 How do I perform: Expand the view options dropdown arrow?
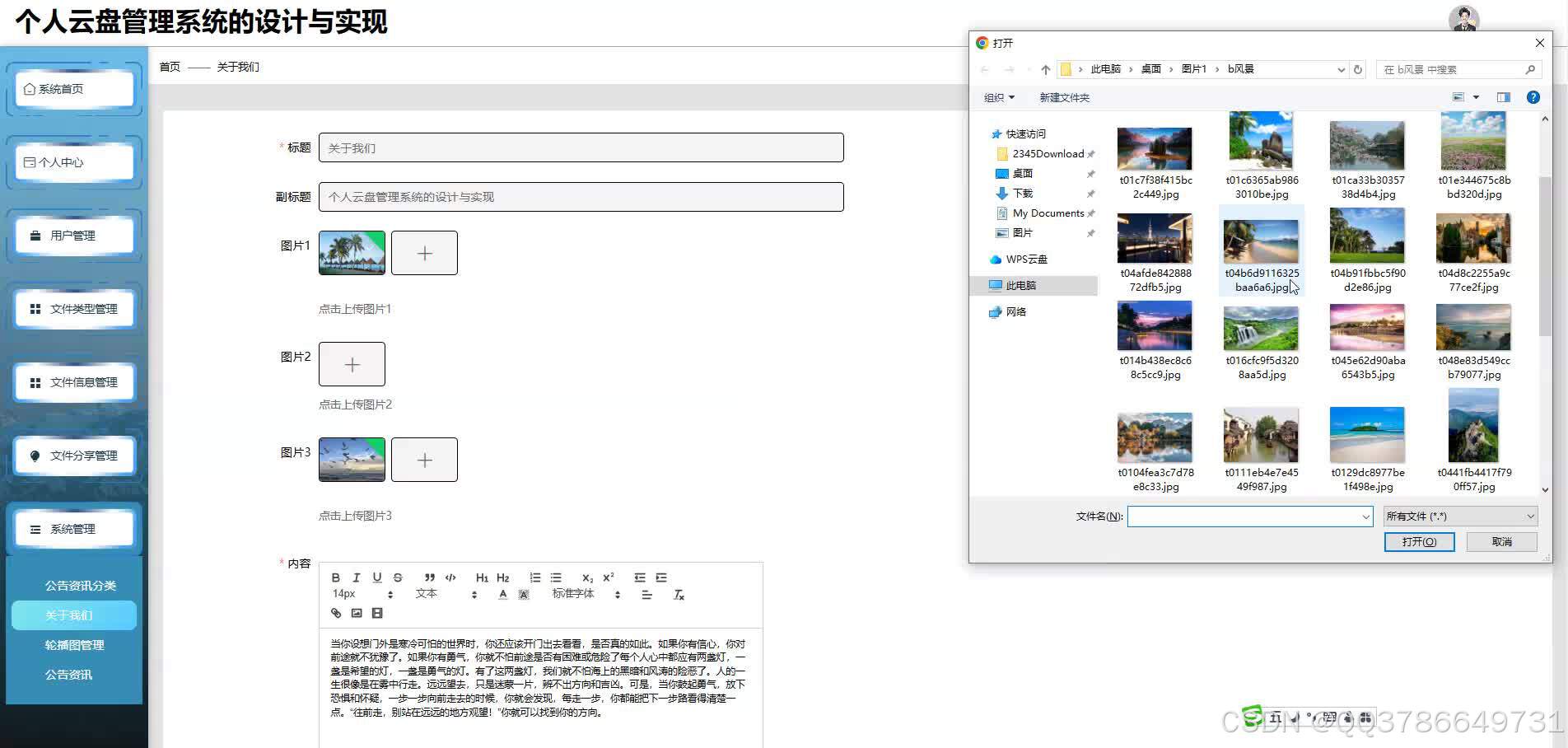[1476, 97]
